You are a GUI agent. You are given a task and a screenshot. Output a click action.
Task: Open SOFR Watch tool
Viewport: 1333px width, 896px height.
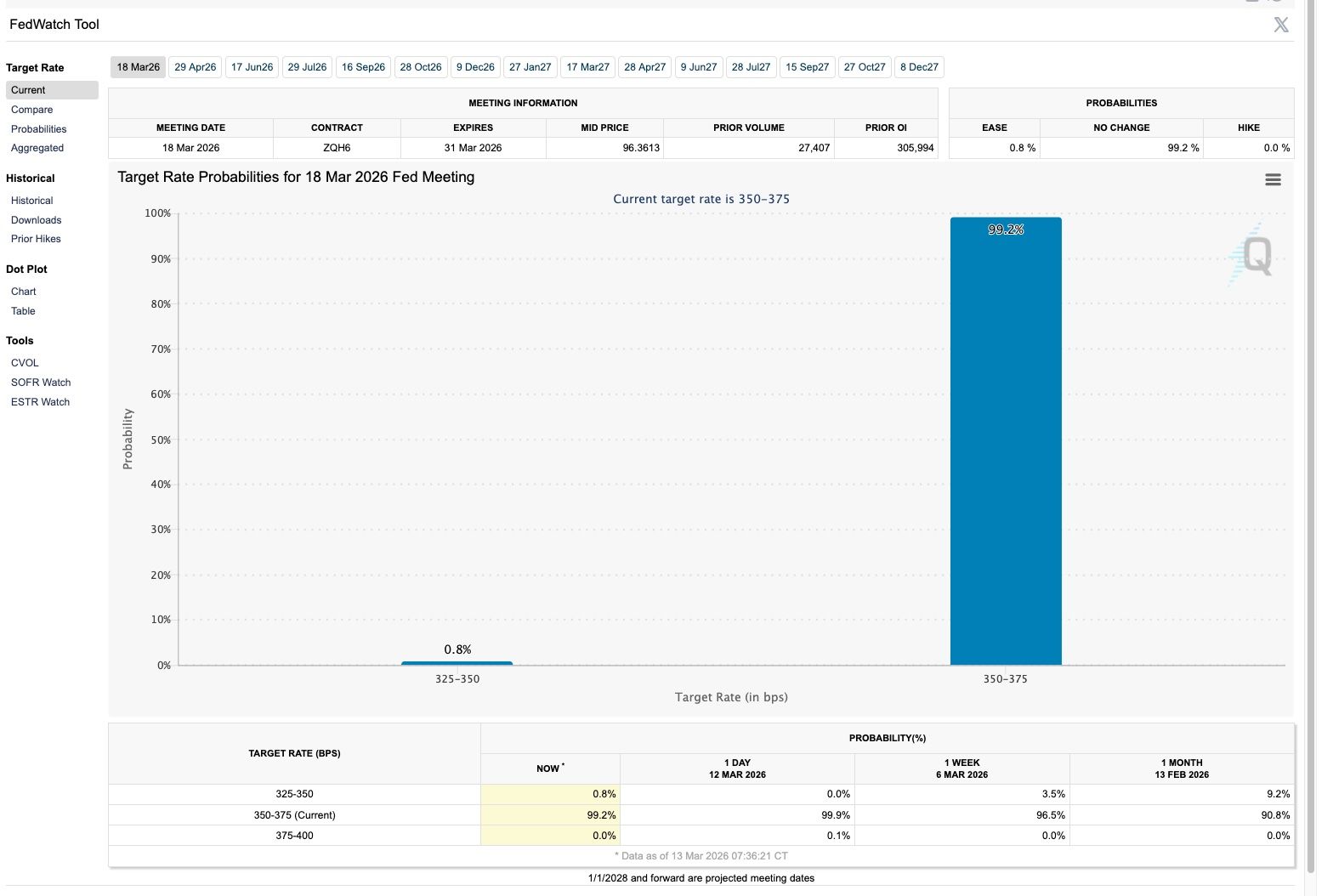(41, 383)
